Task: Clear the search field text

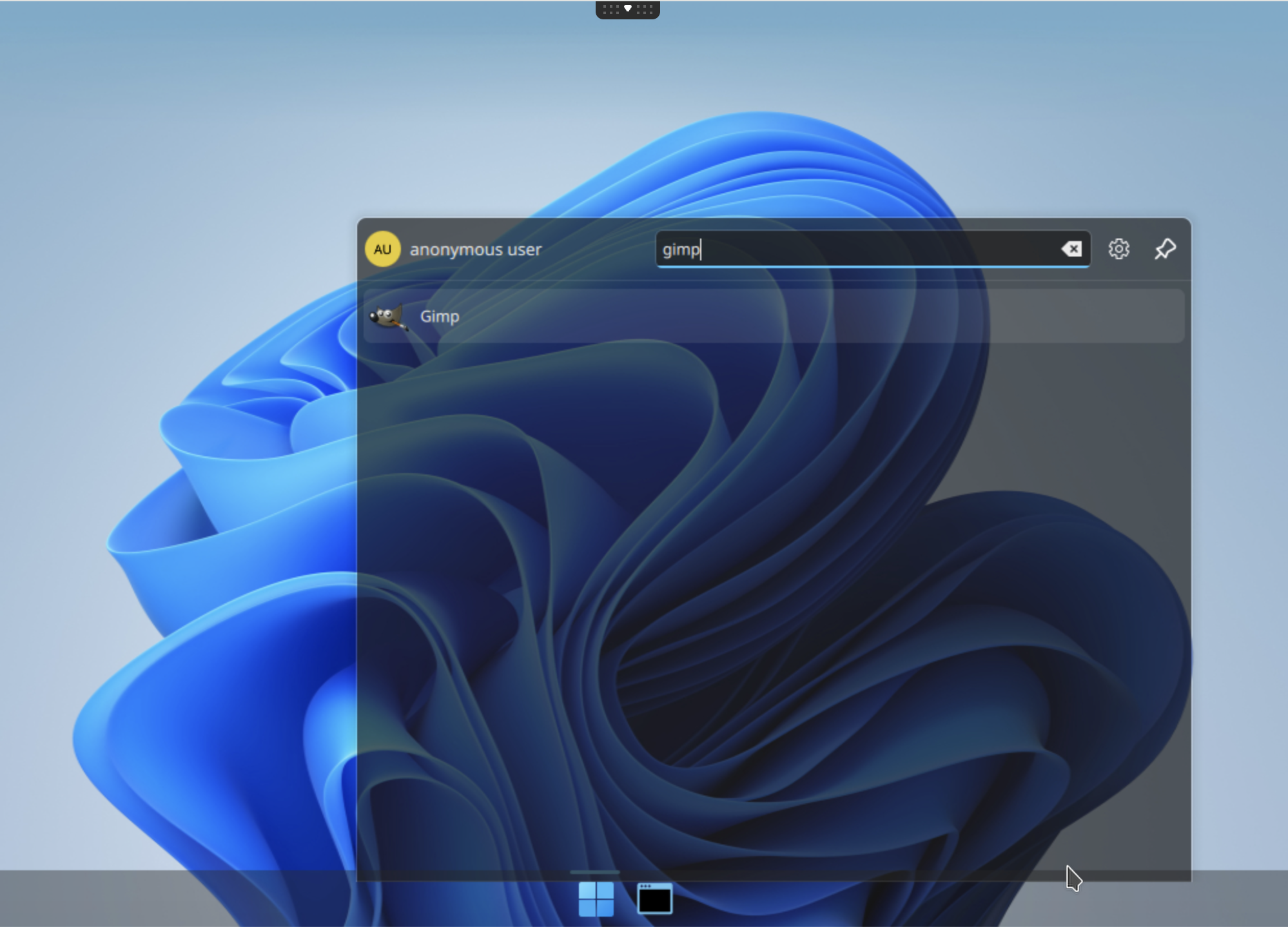Action: (x=1071, y=249)
